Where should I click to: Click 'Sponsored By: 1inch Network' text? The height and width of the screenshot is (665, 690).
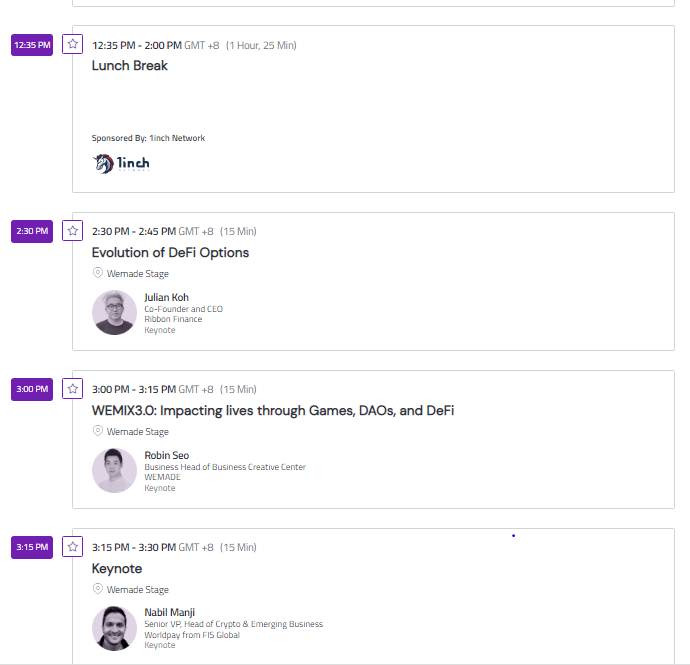(x=148, y=138)
